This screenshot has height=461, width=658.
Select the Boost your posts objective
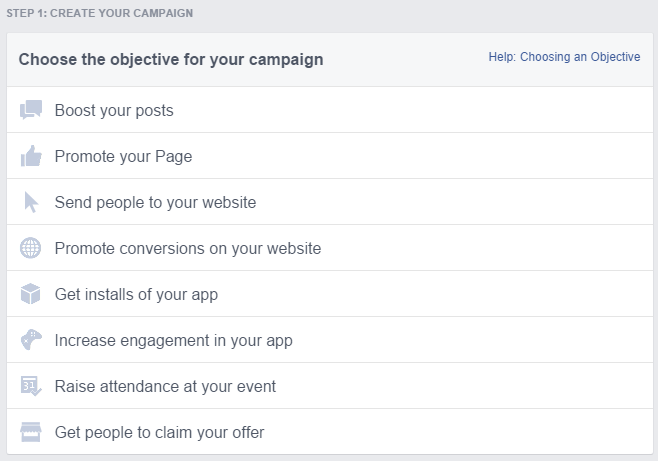click(x=330, y=110)
